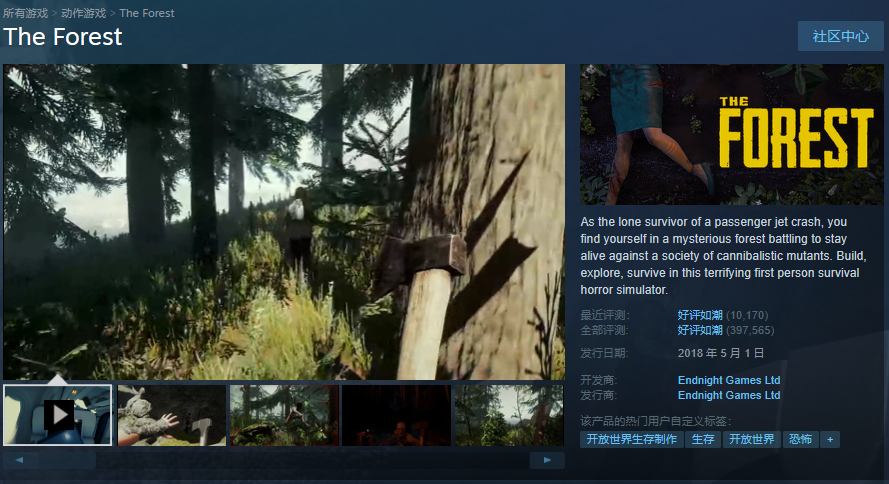This screenshot has height=484, width=889.
Task: Select the 开放世界 tag
Action: (752, 439)
